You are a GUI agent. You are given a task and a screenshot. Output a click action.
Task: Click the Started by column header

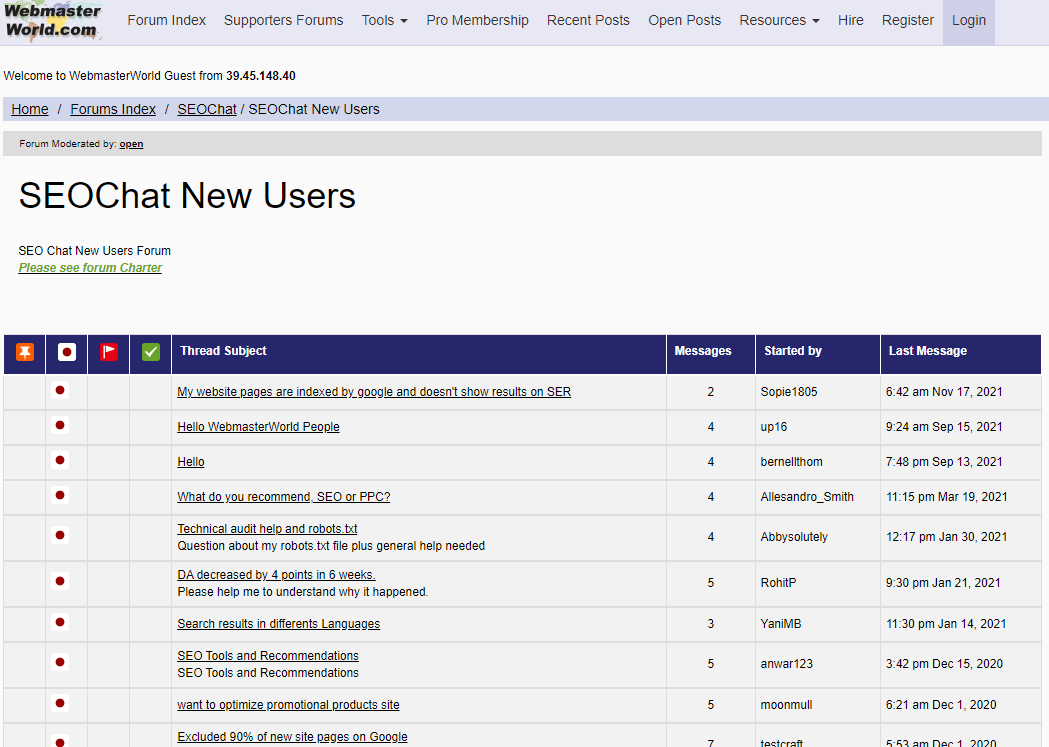[x=793, y=351]
